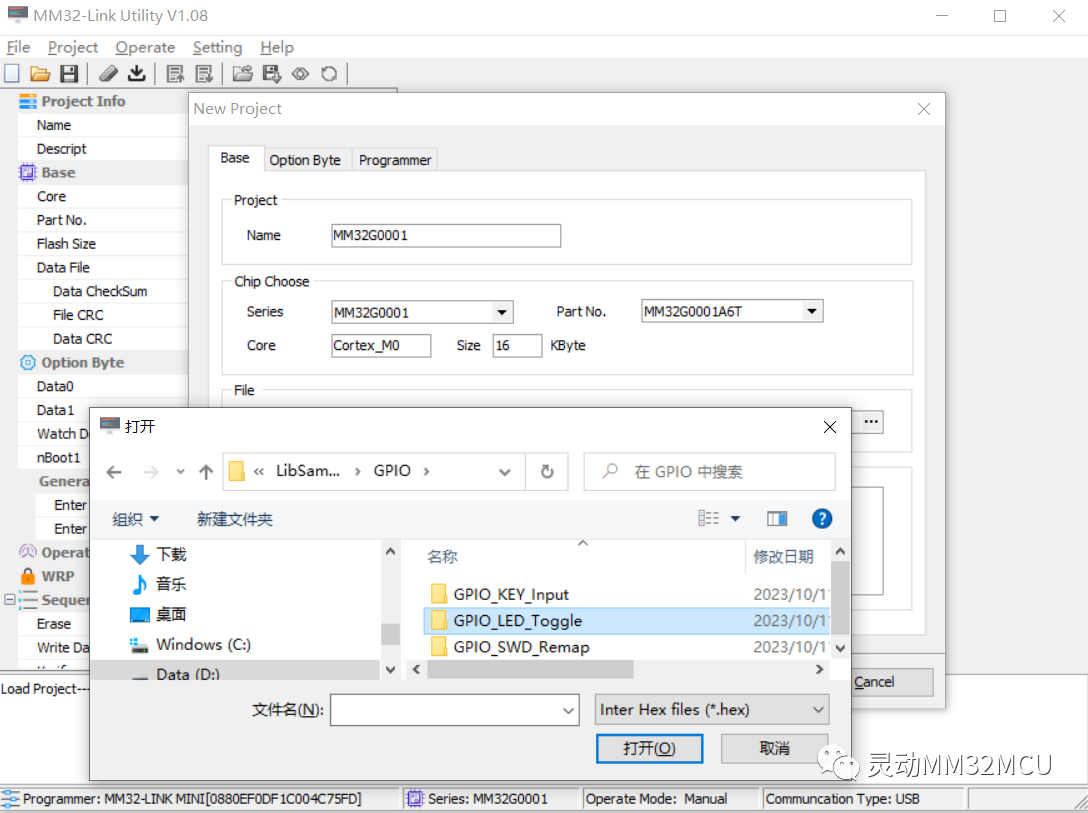
Task: Toggle the preview pane icon
Action: point(777,518)
